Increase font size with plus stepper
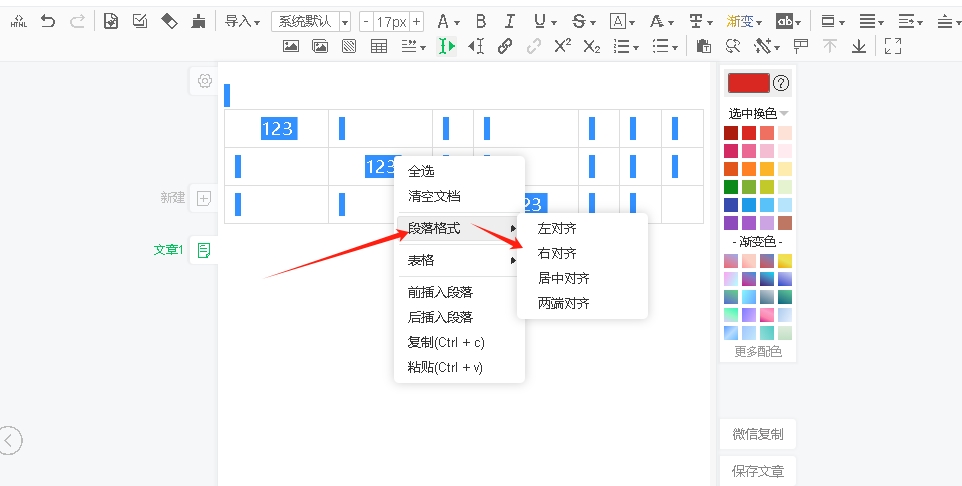962x486 pixels. [x=416, y=21]
